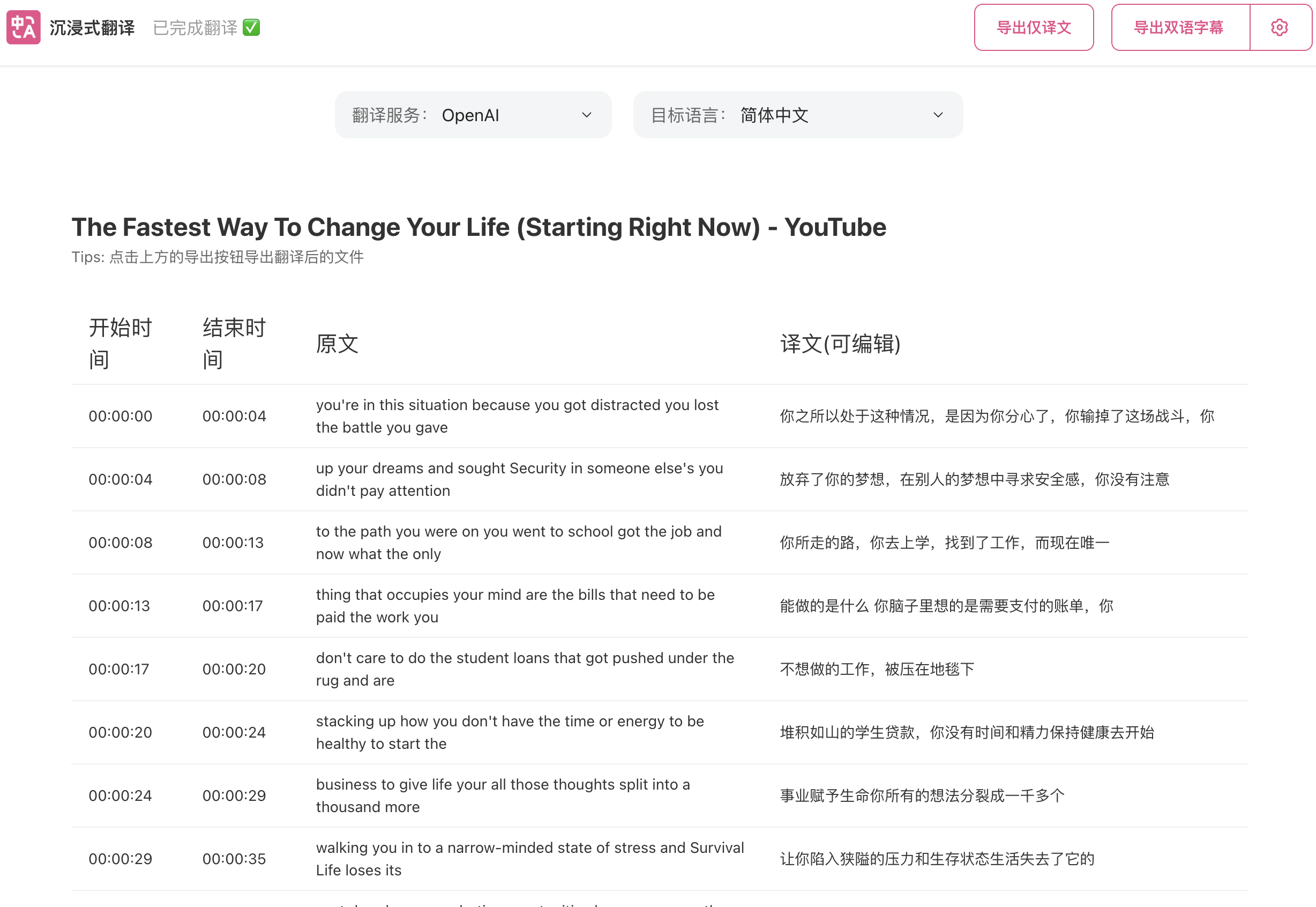Click the 译文(可编辑) column header

click(x=840, y=344)
